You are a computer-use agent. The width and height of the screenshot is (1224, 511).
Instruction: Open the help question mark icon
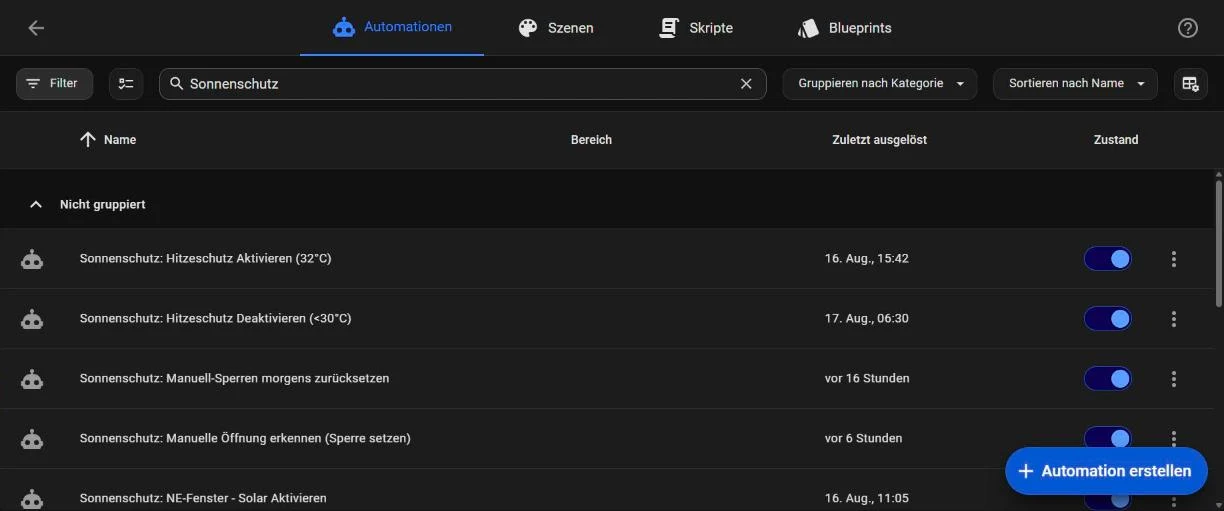click(1187, 28)
